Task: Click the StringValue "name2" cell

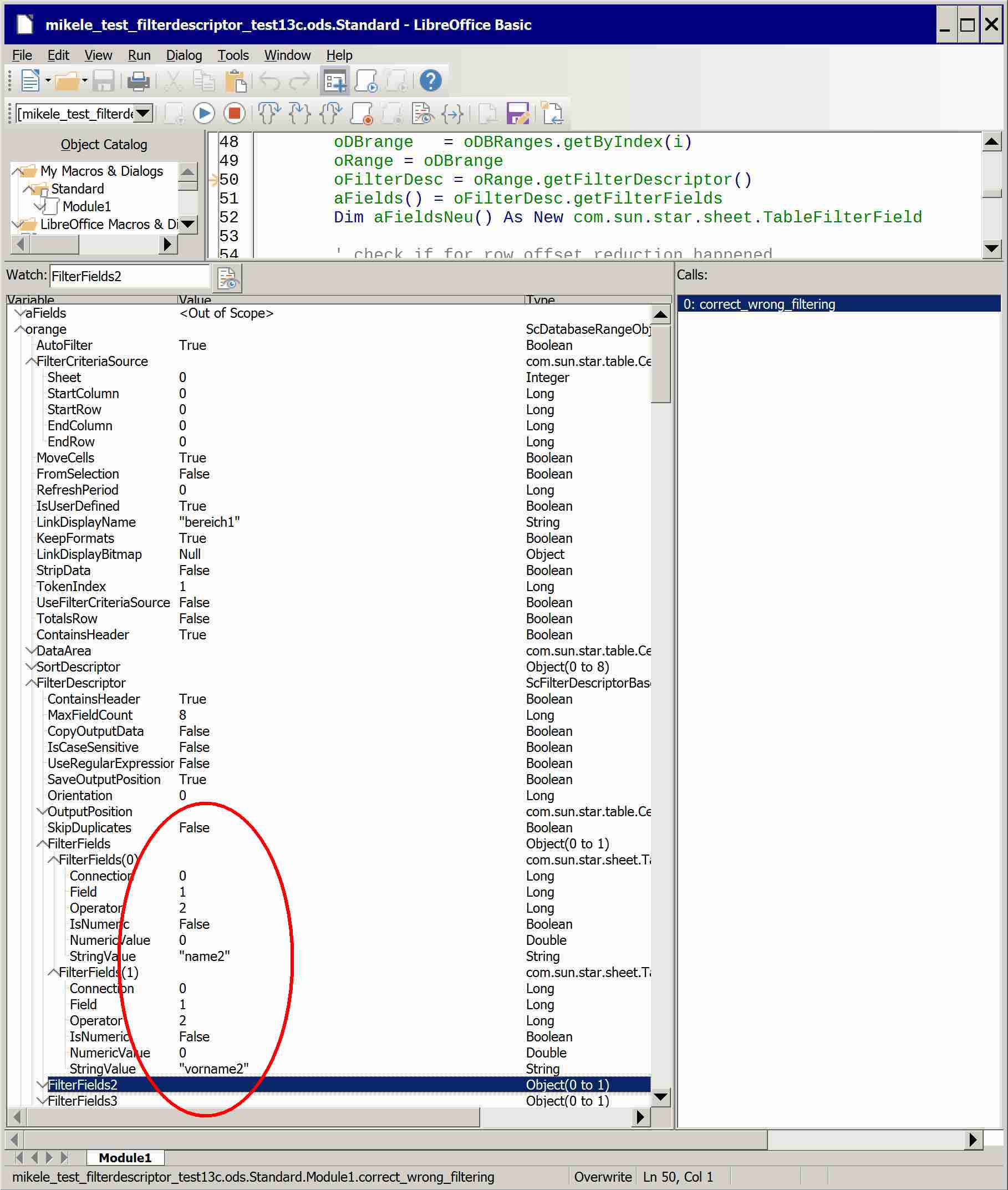Action: point(205,955)
